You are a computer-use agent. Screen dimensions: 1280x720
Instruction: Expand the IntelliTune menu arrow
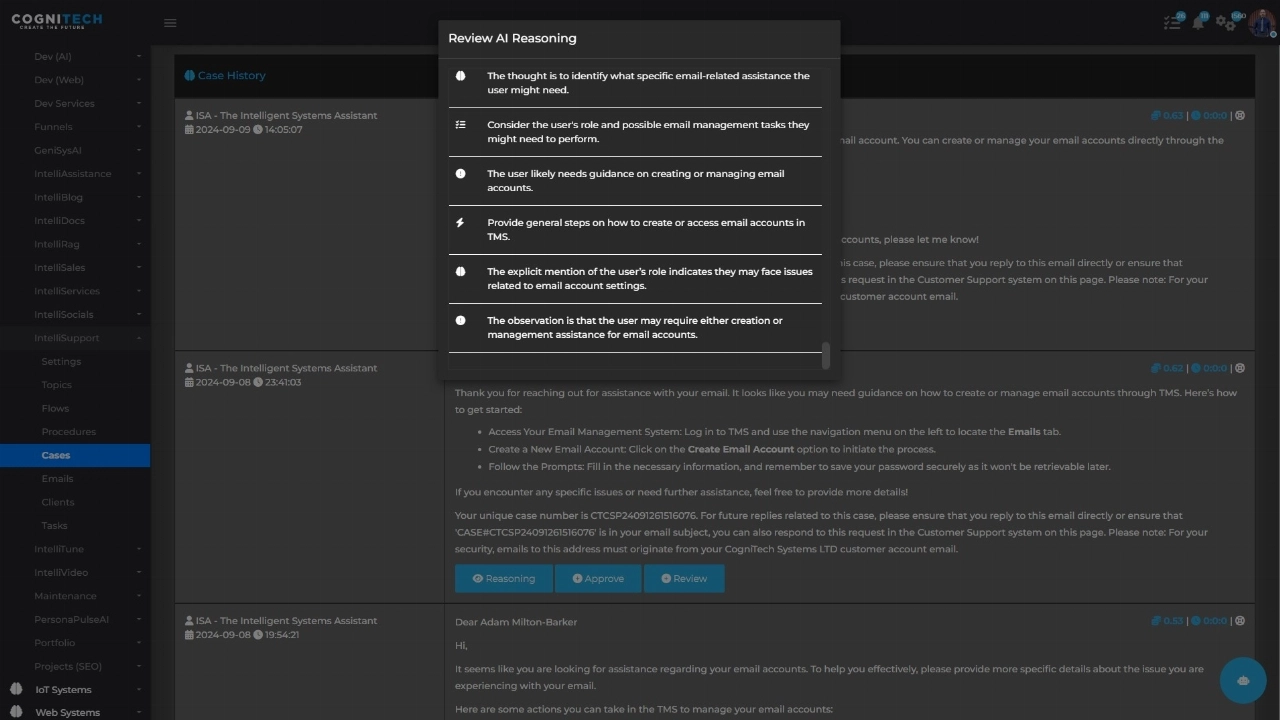[139, 549]
